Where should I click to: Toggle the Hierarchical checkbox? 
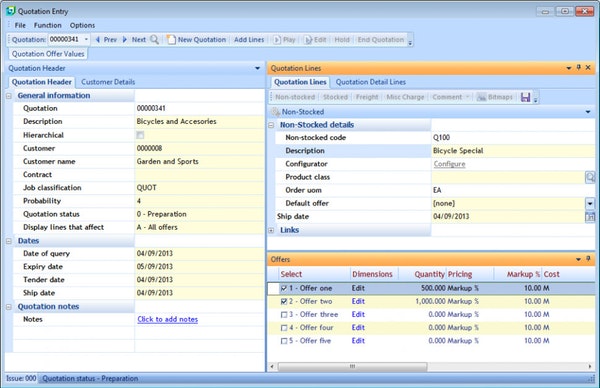(140, 135)
